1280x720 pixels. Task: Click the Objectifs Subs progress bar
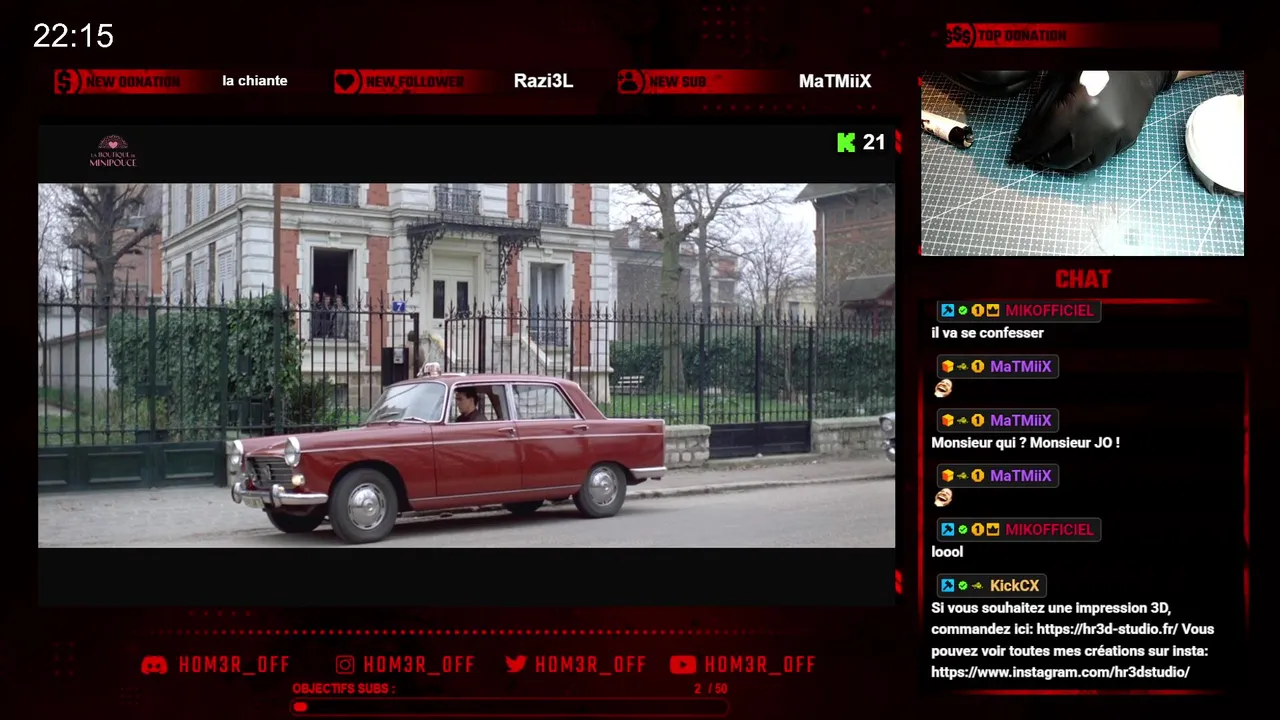click(510, 707)
